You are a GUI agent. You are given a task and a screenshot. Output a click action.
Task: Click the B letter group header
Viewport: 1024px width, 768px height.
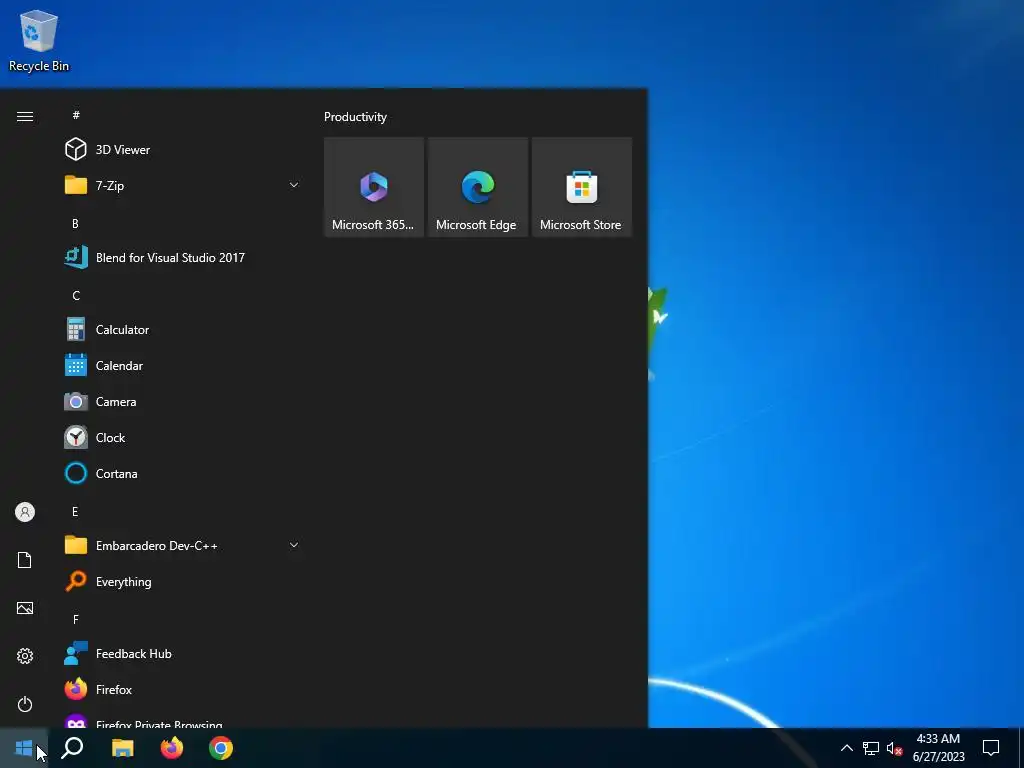click(75, 223)
